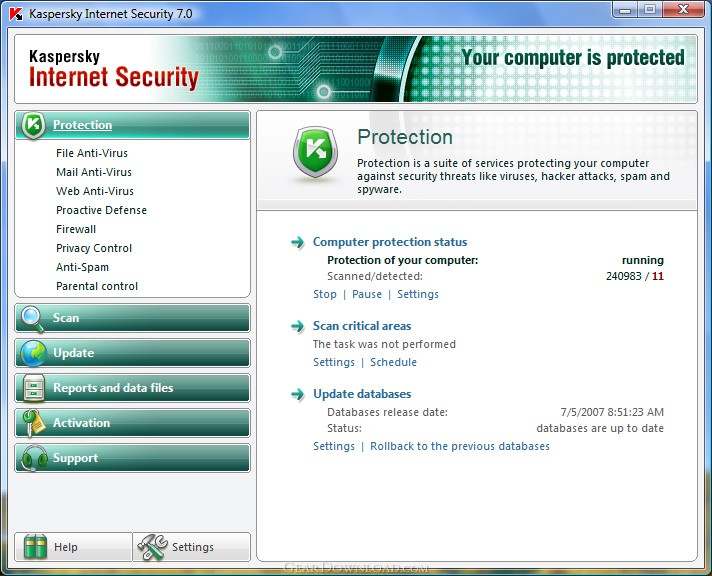Click the 'running' protection status value

pos(643,261)
